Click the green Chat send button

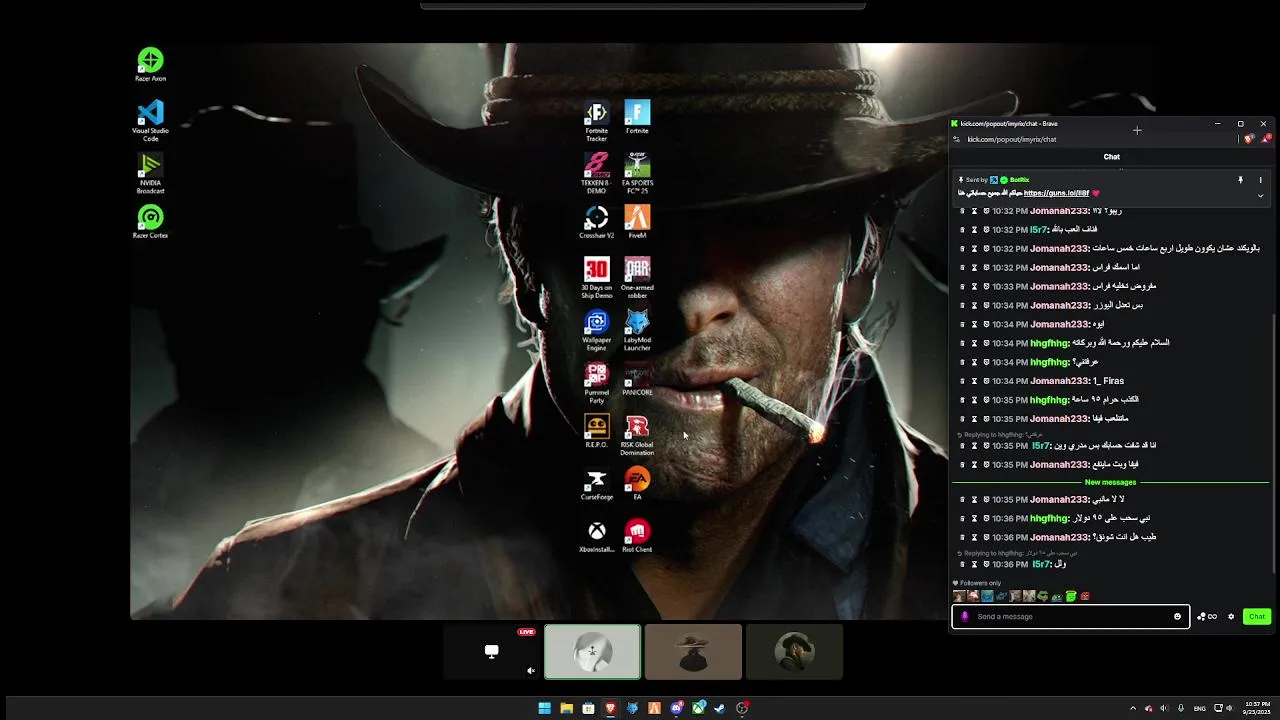click(x=1257, y=616)
